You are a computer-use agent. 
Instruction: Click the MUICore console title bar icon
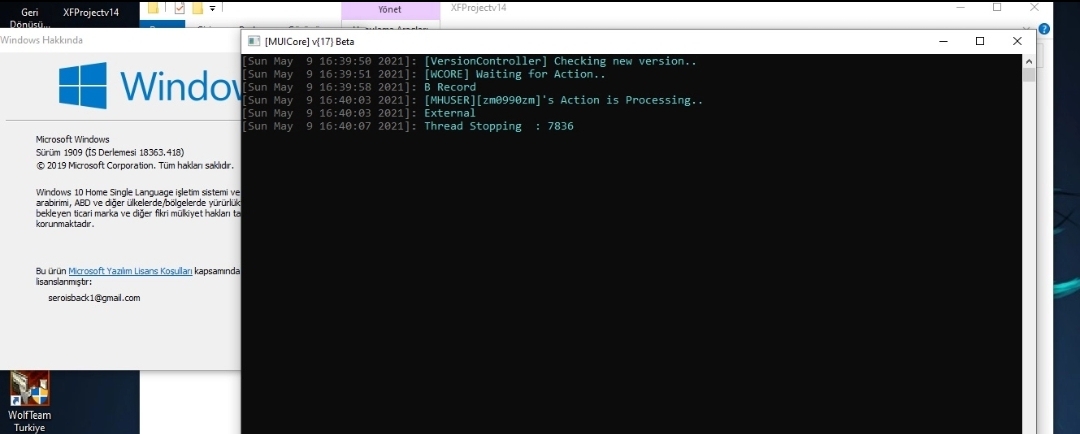point(253,41)
